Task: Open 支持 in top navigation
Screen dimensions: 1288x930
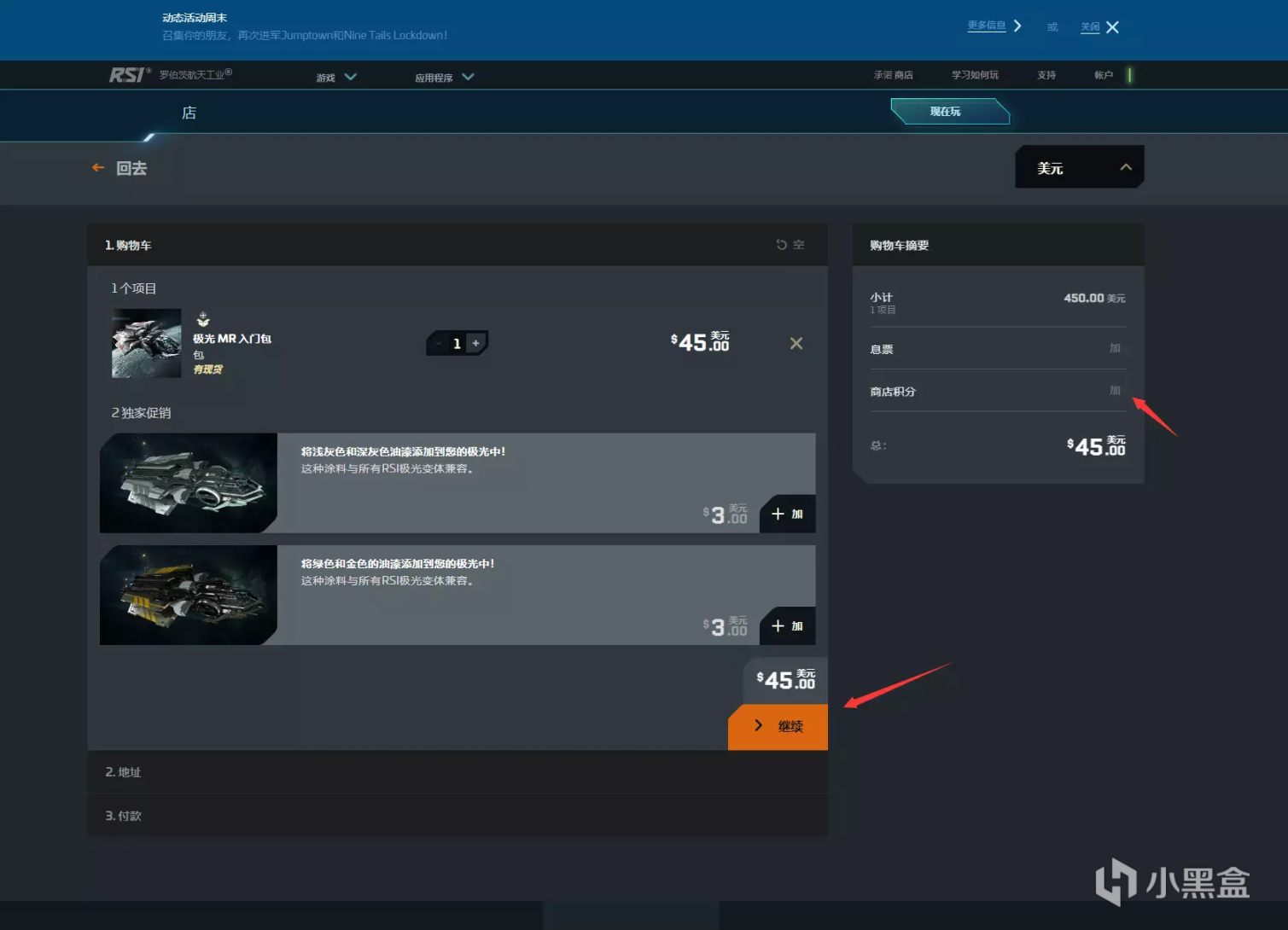Action: [1046, 75]
